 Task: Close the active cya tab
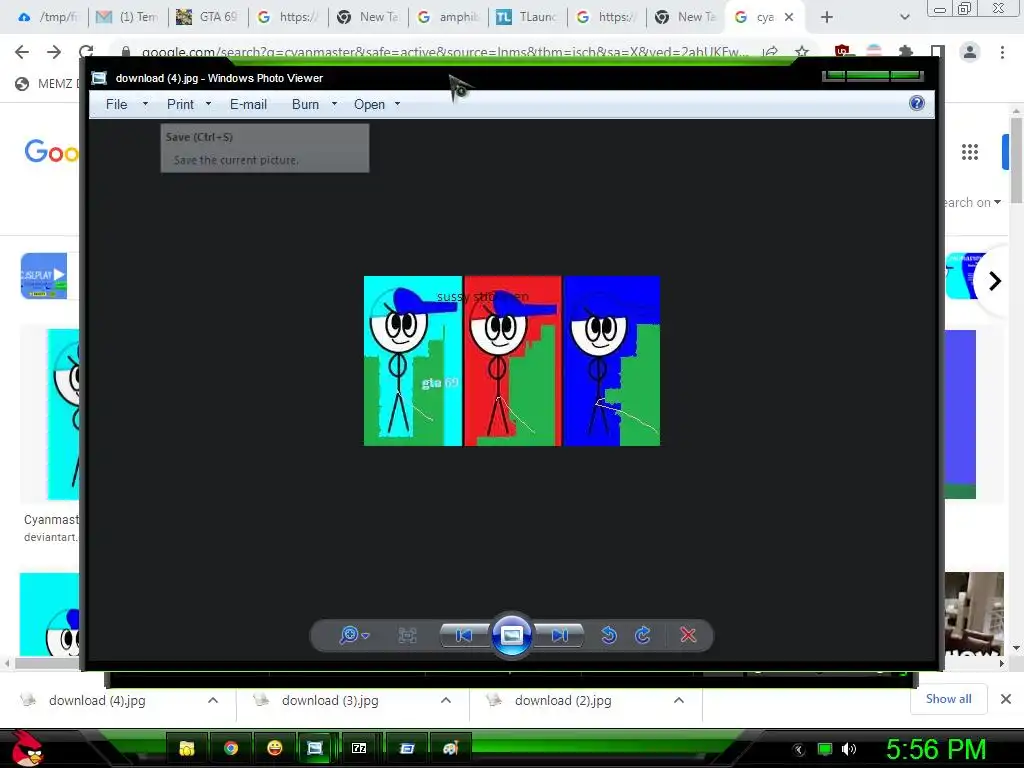(x=789, y=18)
